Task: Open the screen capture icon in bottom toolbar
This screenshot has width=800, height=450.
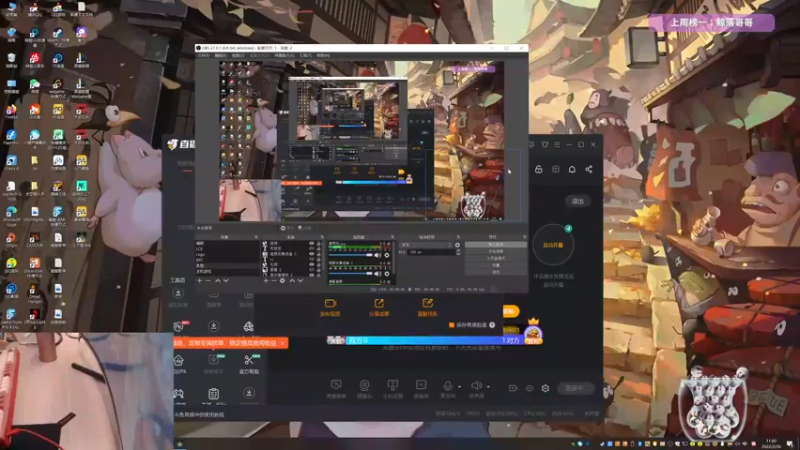Action: coord(336,385)
